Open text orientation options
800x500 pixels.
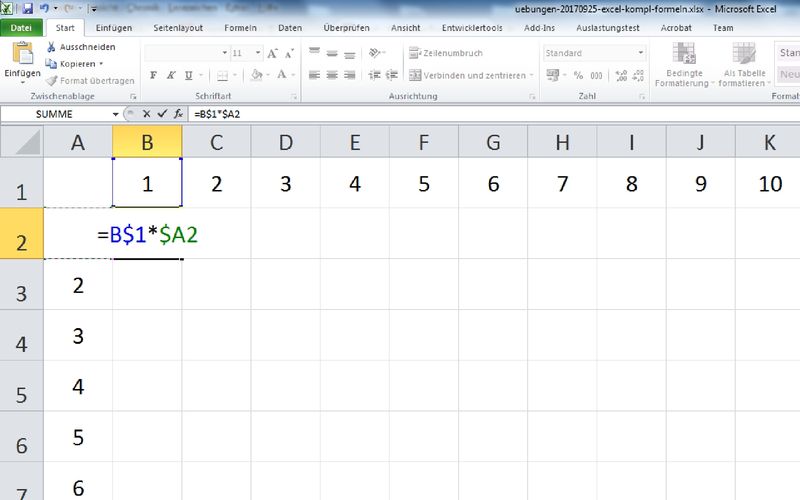[377, 53]
